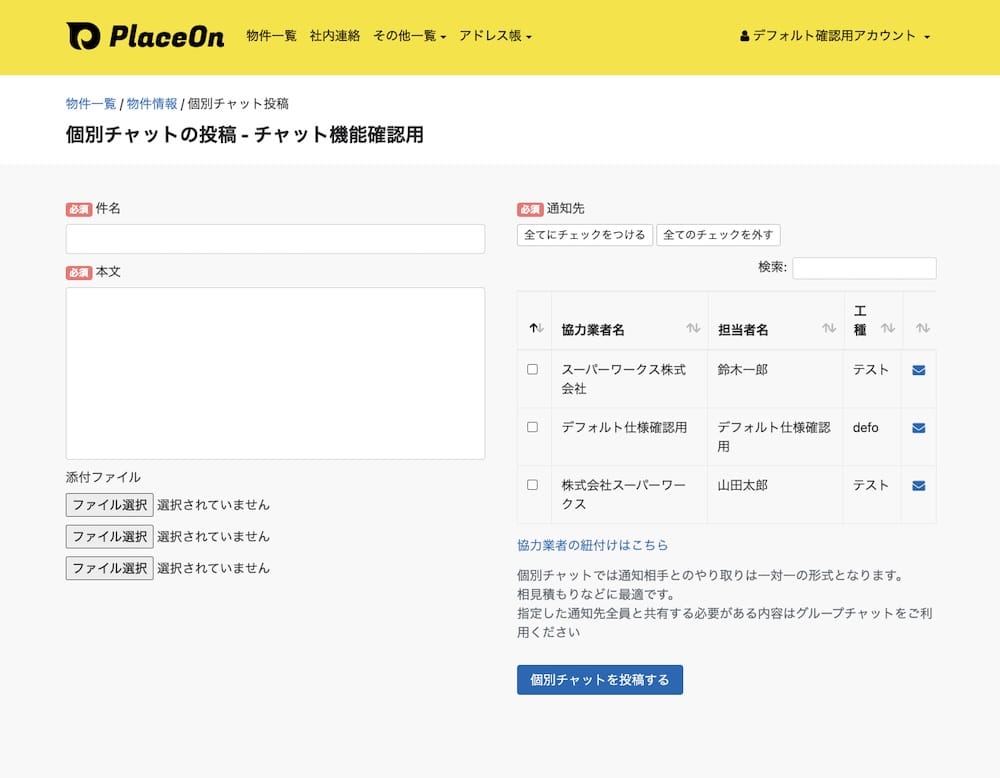Click 個別チャット投稿 breadcrumb text
The image size is (1000, 778).
tap(238, 103)
